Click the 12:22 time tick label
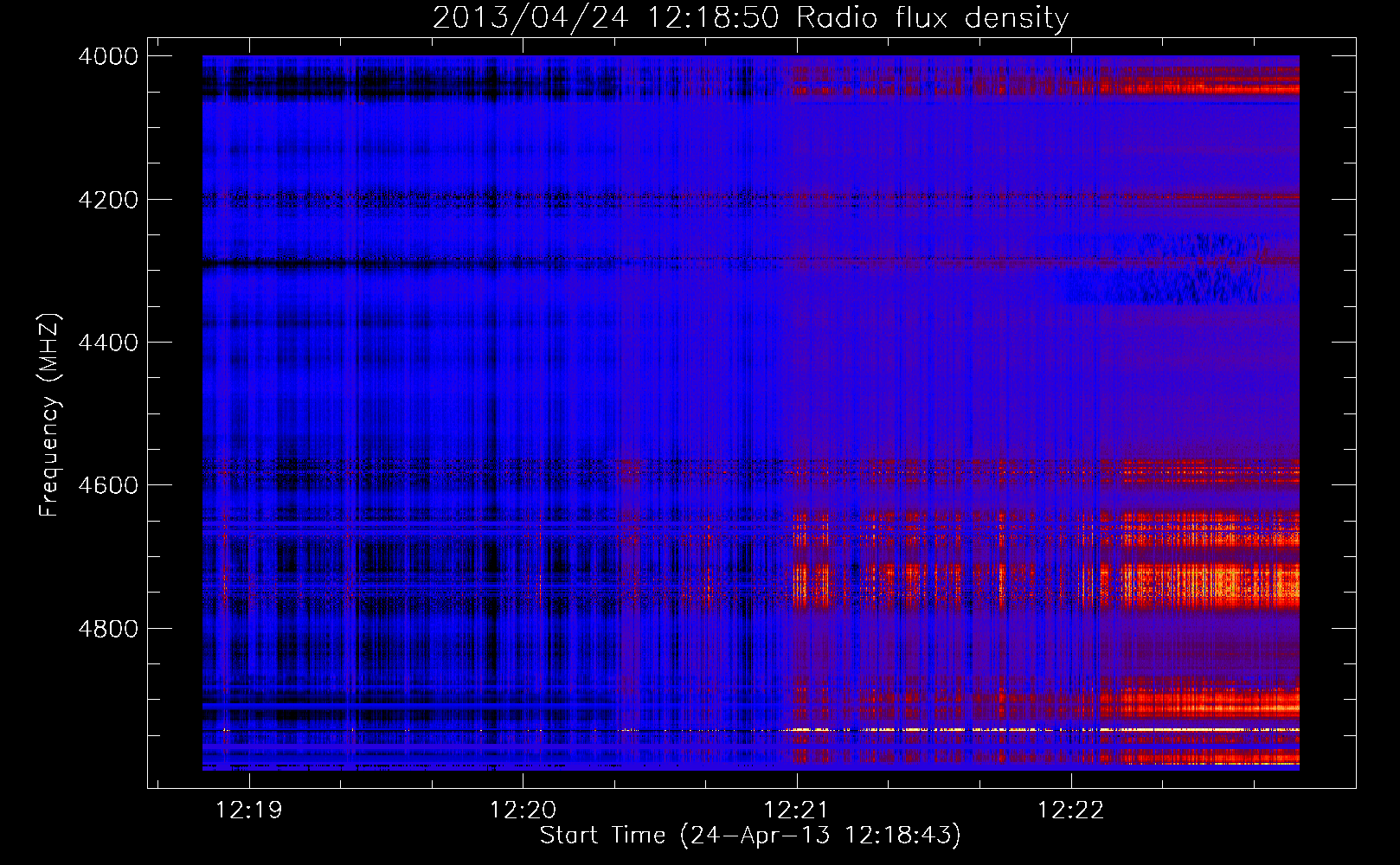1400x865 pixels. (x=1070, y=811)
